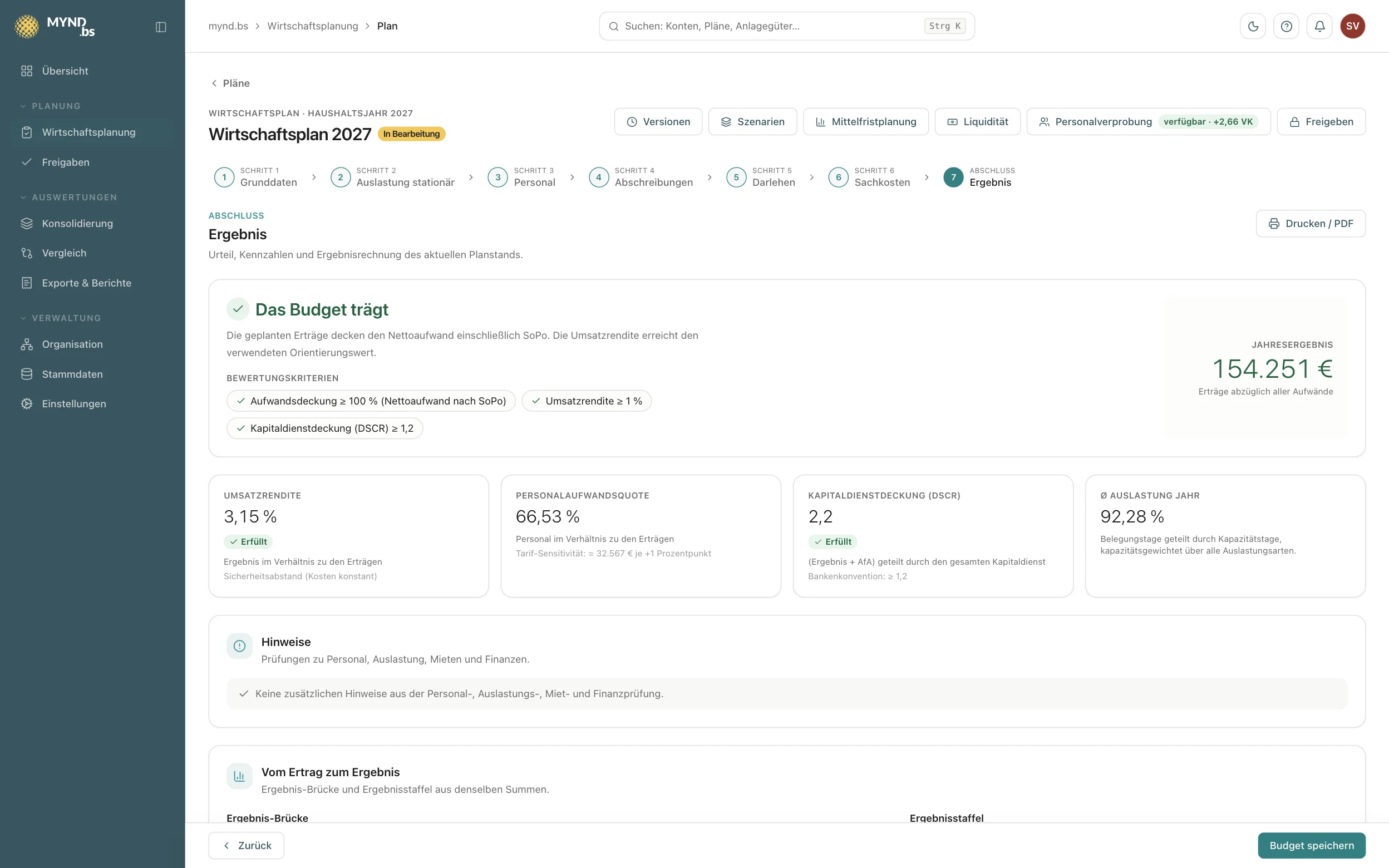Jump to step 4 Abschreibungen
This screenshot has height=868, width=1389.
[641, 177]
